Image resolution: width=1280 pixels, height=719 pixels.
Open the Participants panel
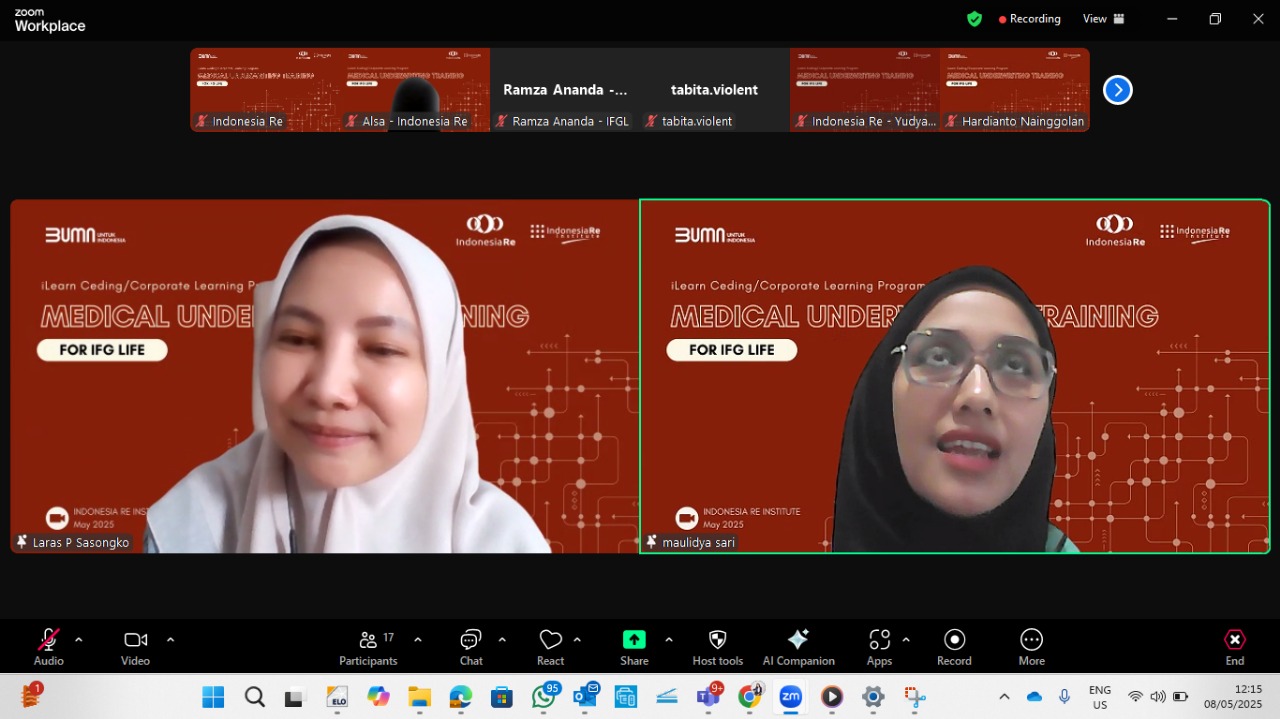368,647
